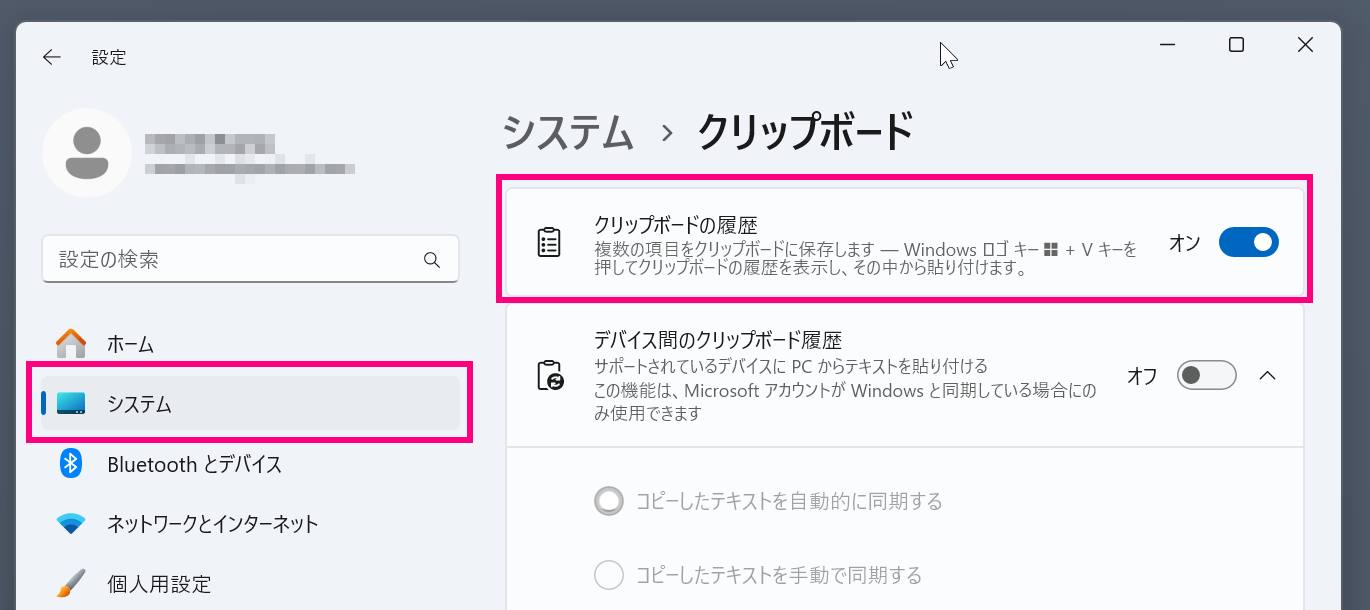The width and height of the screenshot is (1370, 610).
Task: Click the デバイス間 clipboard sync icon
Action: coord(549,376)
